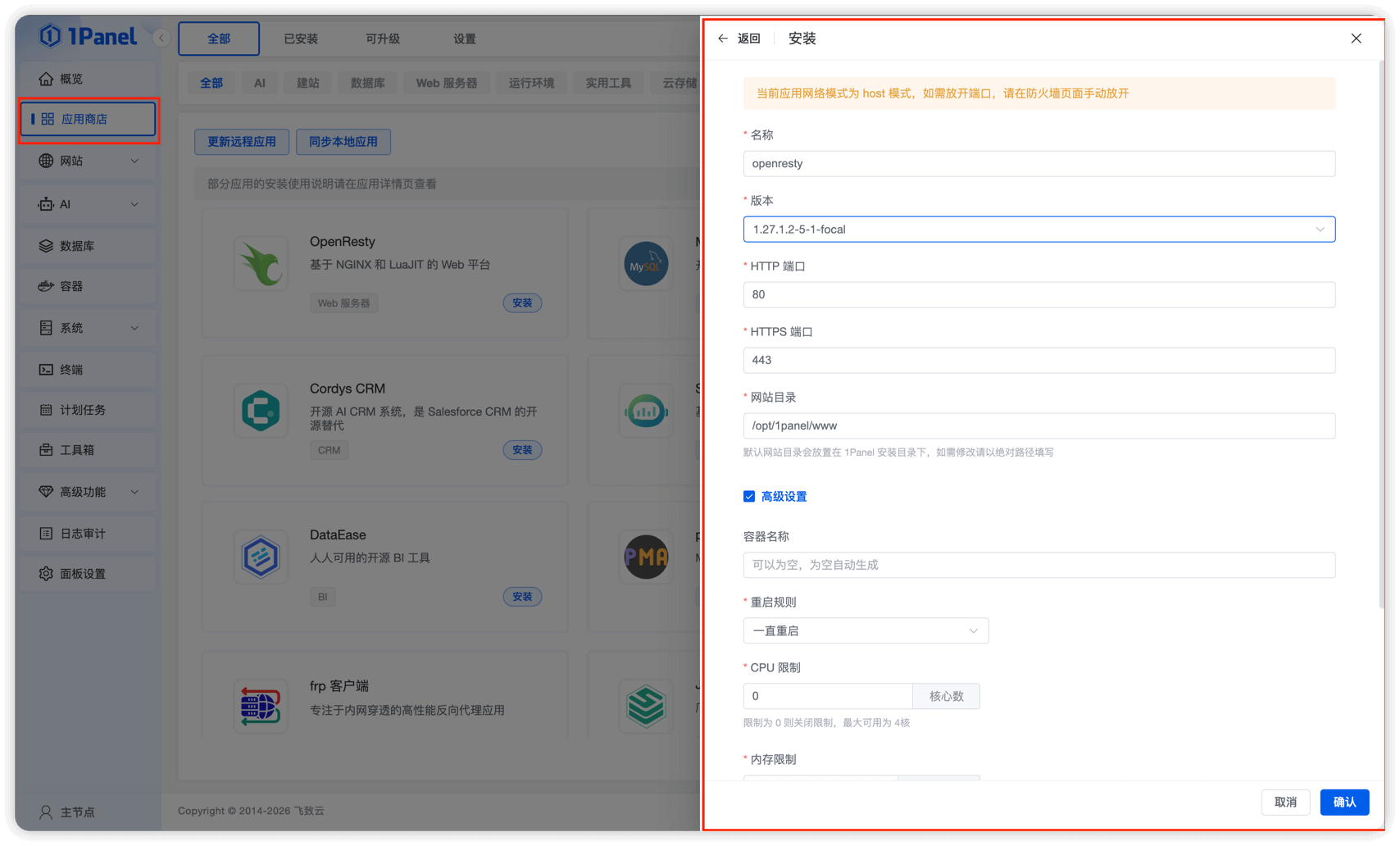This screenshot has width=1400, height=846.
Task: Collapse the sidebar with the arrow button
Action: pyautogui.click(x=161, y=38)
